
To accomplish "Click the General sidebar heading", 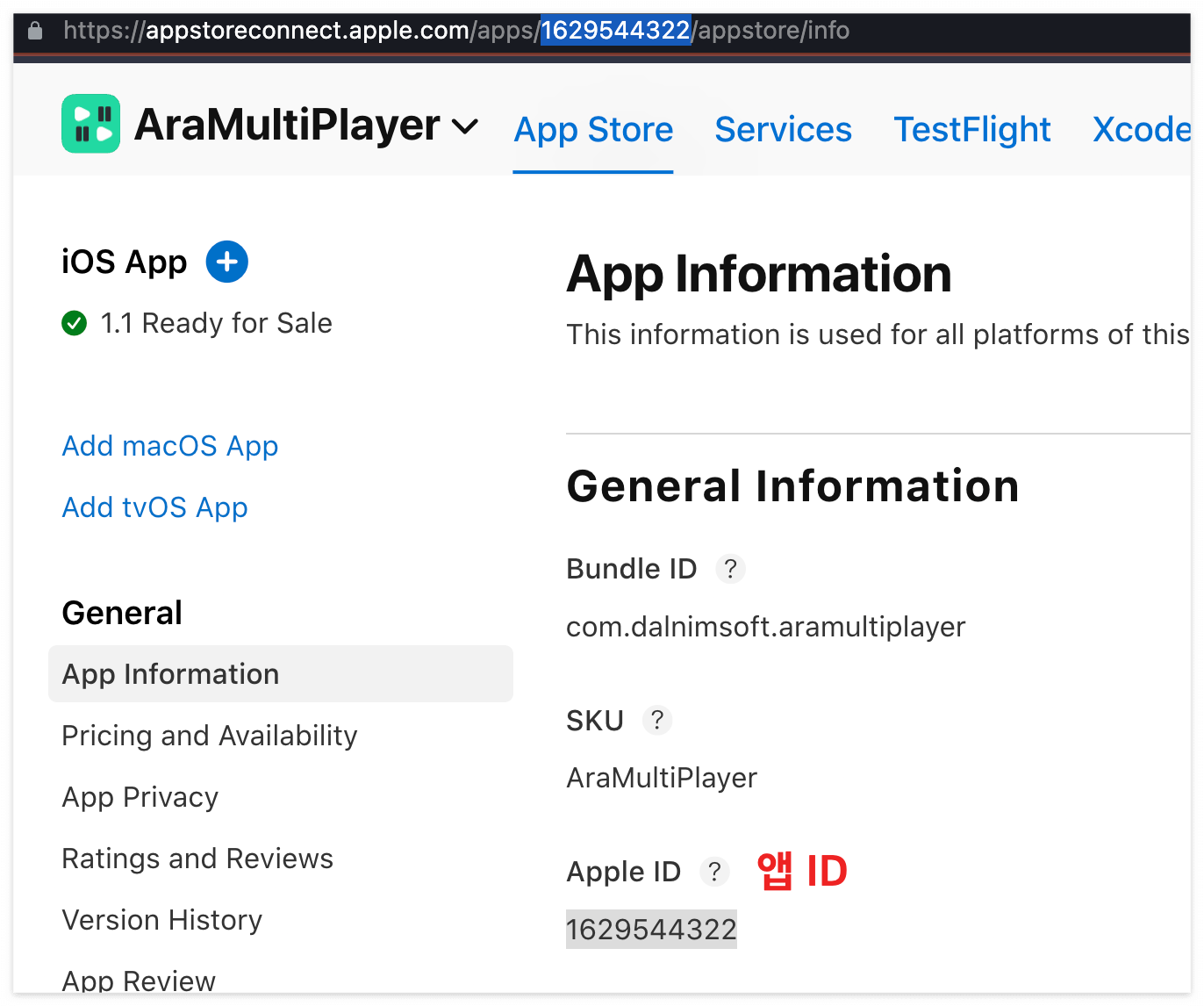I will tap(122, 613).
